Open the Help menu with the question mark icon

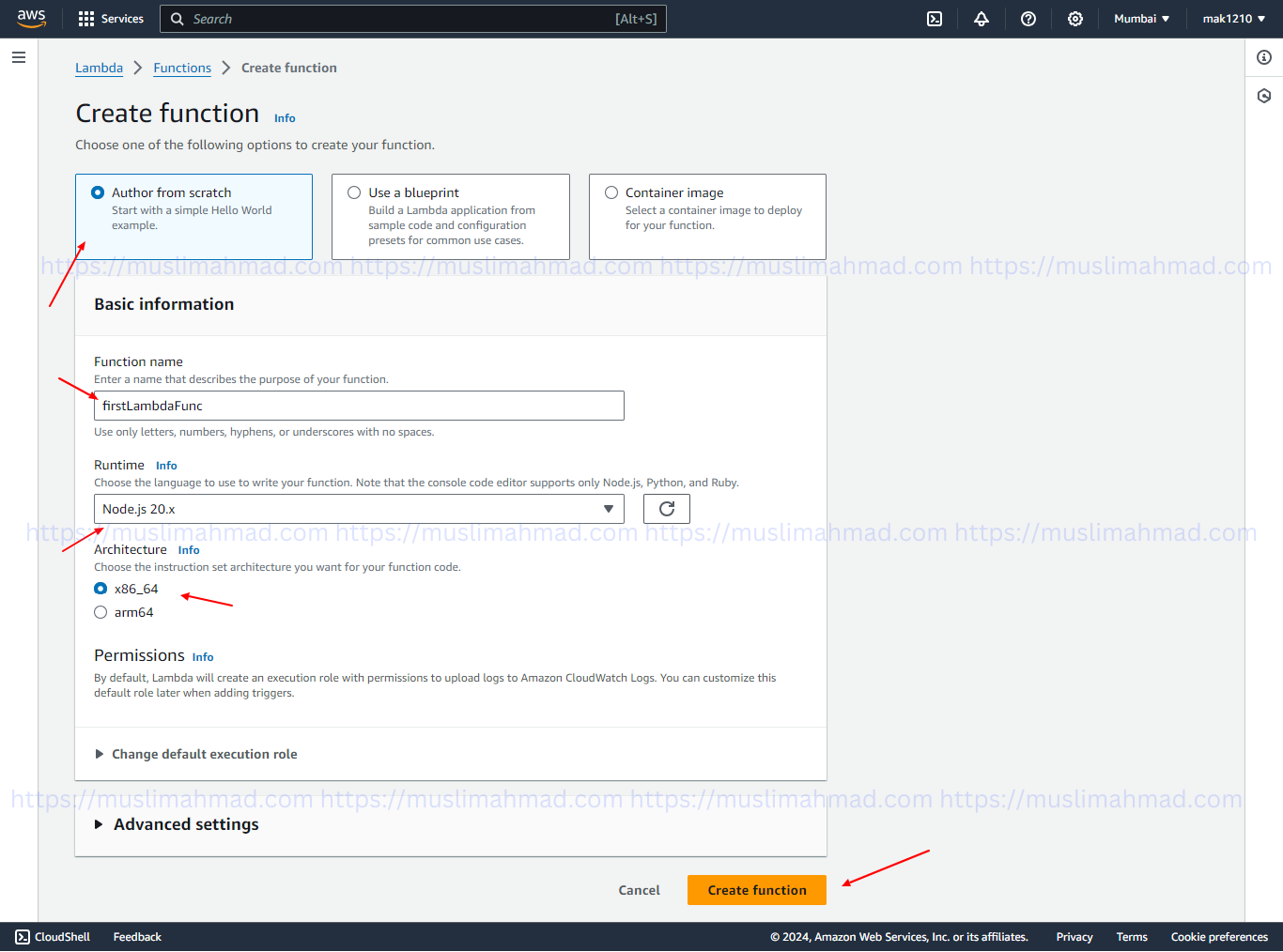click(x=1028, y=19)
